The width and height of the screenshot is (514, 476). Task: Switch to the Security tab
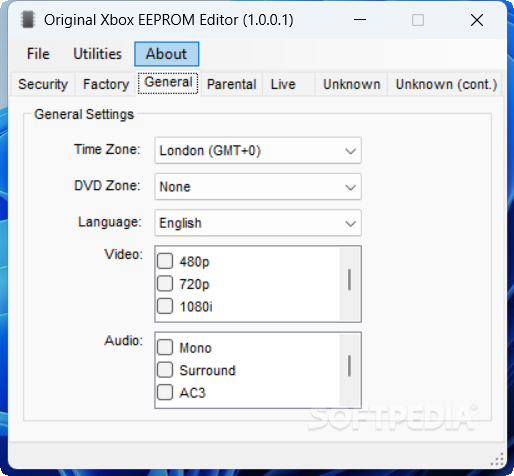click(43, 84)
